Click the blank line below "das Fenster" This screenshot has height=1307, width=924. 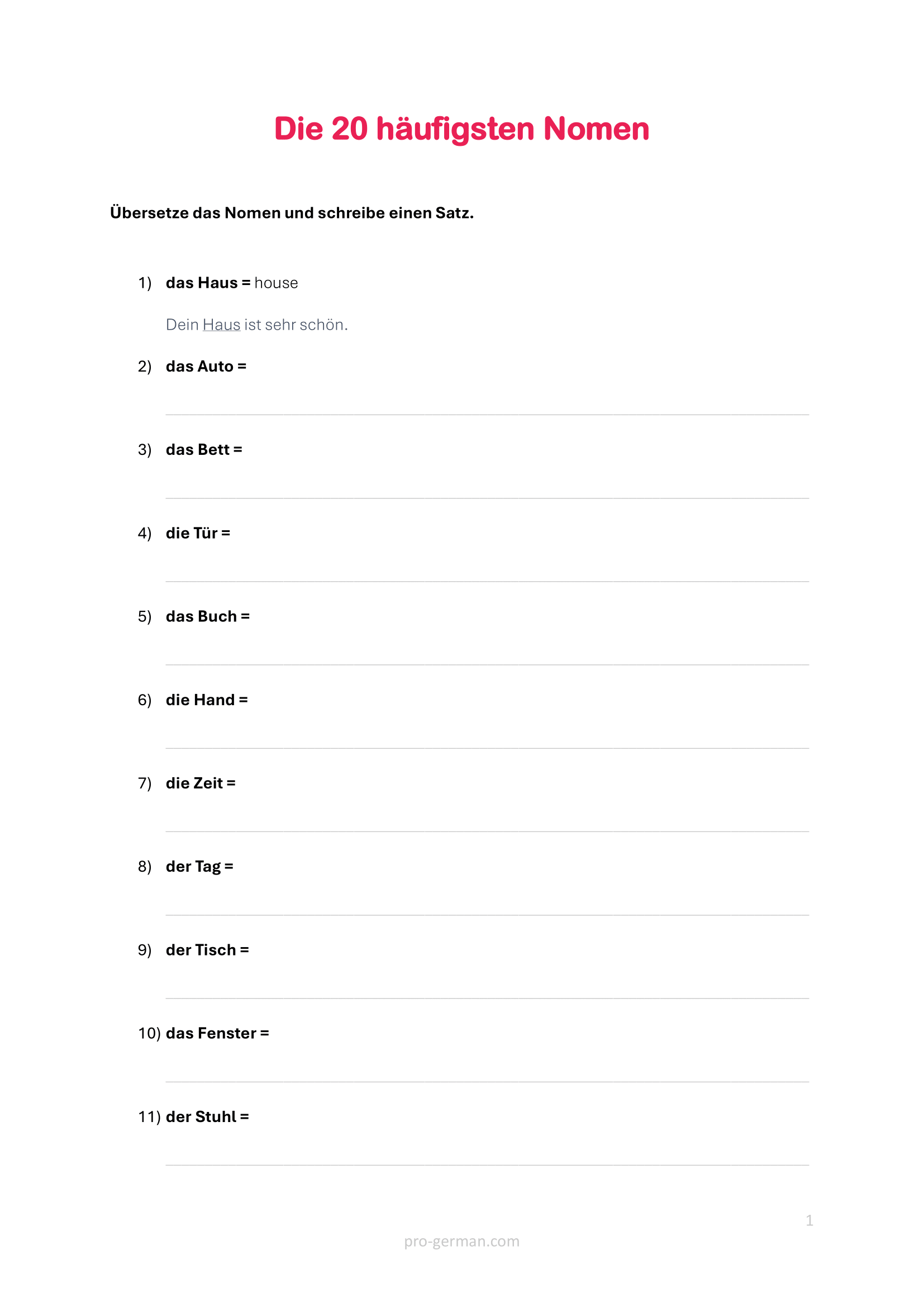tap(487, 1081)
